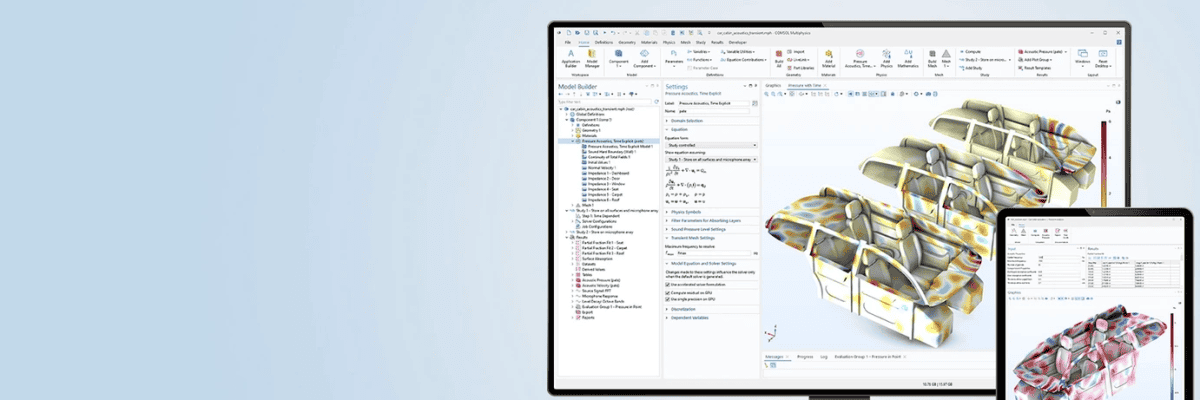
Task: Switch to the Definitions ribbon tab
Action: (x=604, y=42)
